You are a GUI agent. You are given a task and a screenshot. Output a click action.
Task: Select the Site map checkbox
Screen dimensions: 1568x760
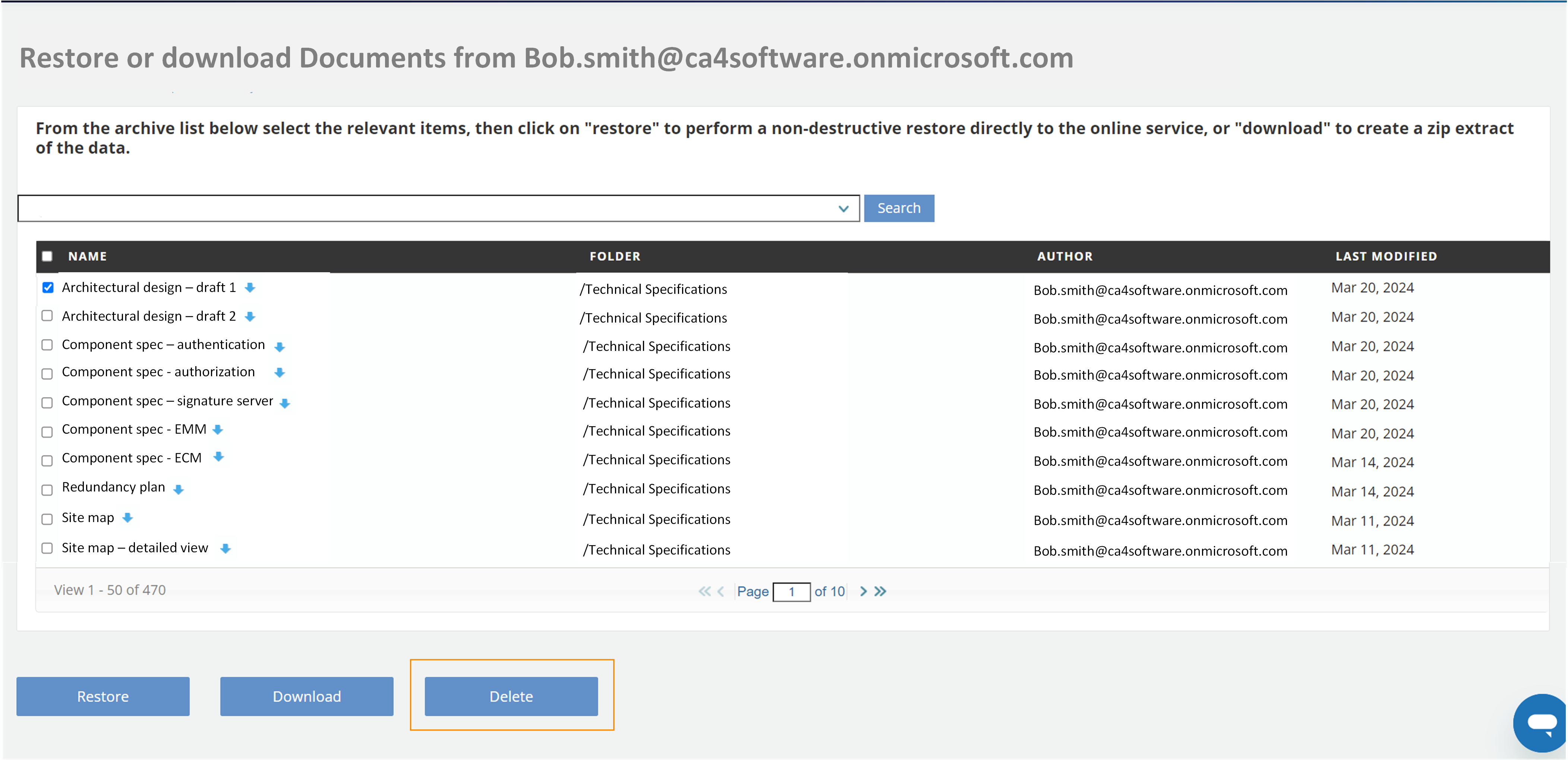pos(47,519)
